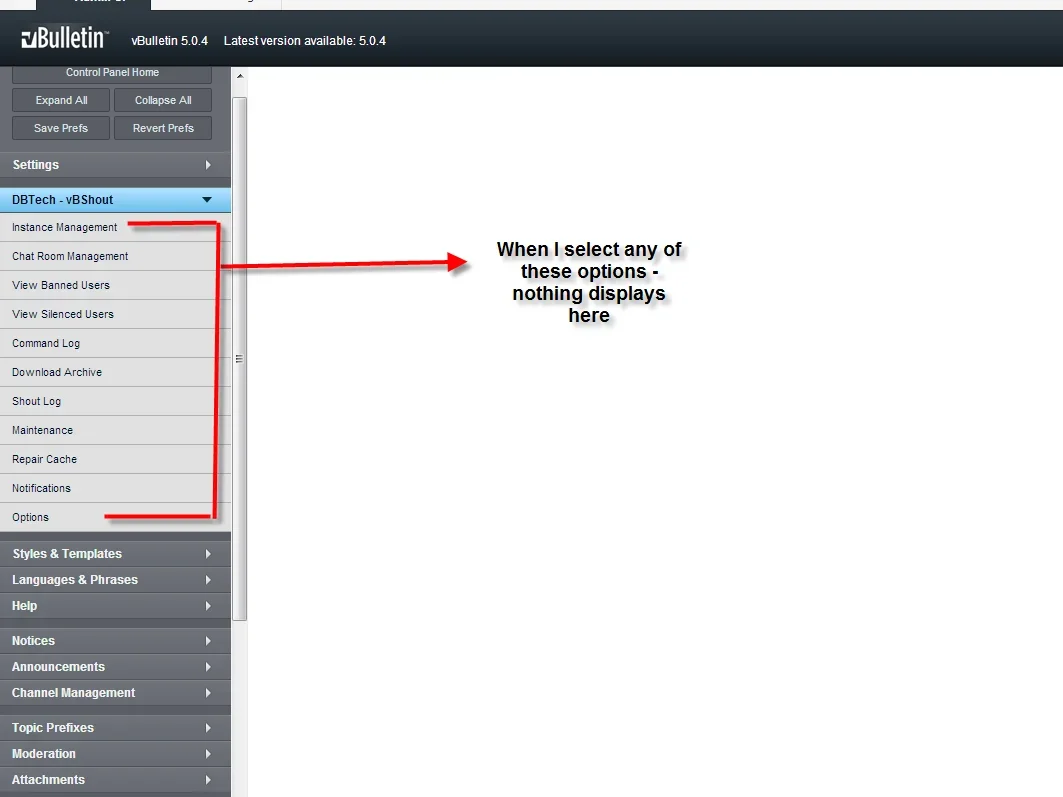Click the vBulletin 5.0.4 version text
This screenshot has height=797, width=1063.
pyautogui.click(x=169, y=41)
